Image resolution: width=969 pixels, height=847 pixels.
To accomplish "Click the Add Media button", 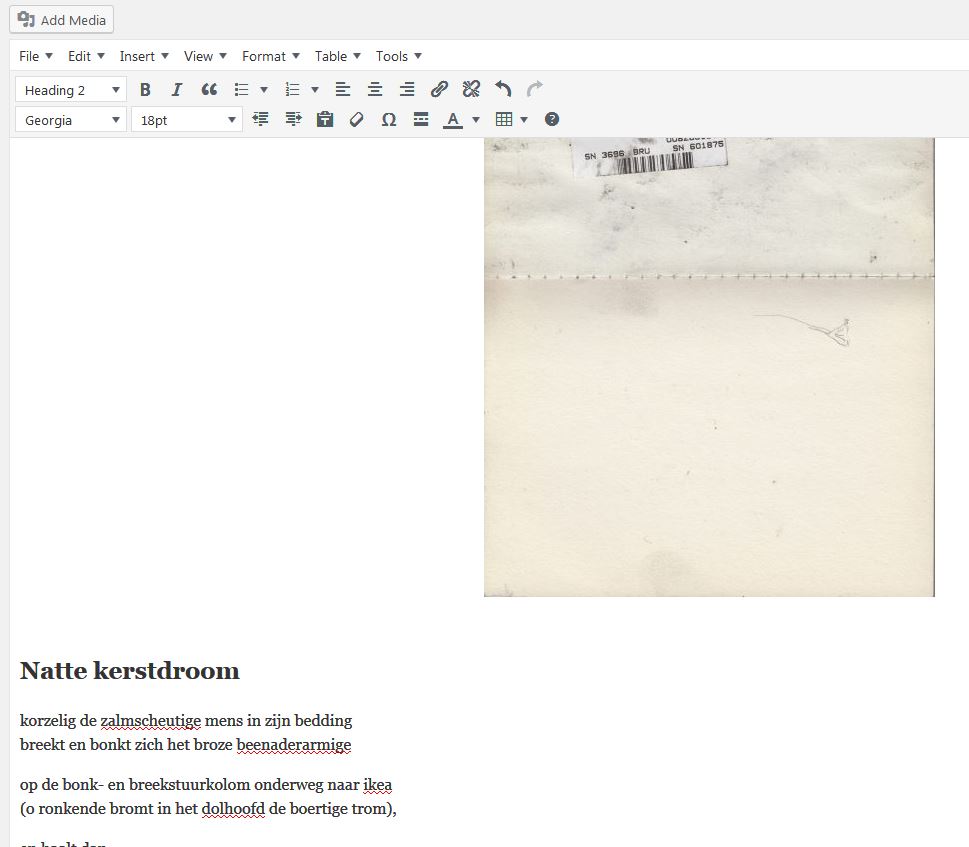I will [62, 20].
